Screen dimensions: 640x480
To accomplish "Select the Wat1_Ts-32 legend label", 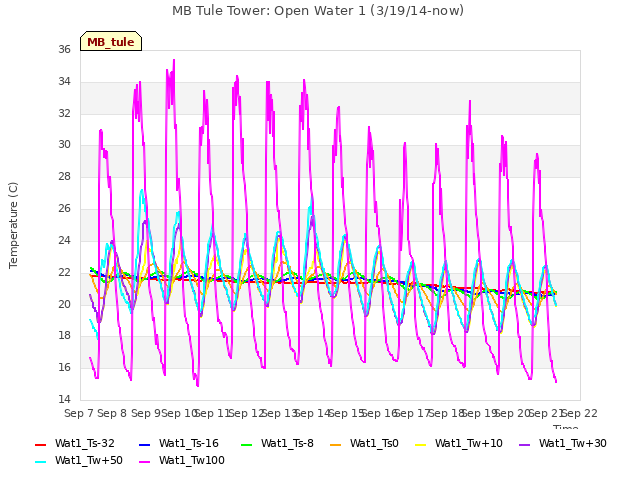I will [x=85, y=443].
